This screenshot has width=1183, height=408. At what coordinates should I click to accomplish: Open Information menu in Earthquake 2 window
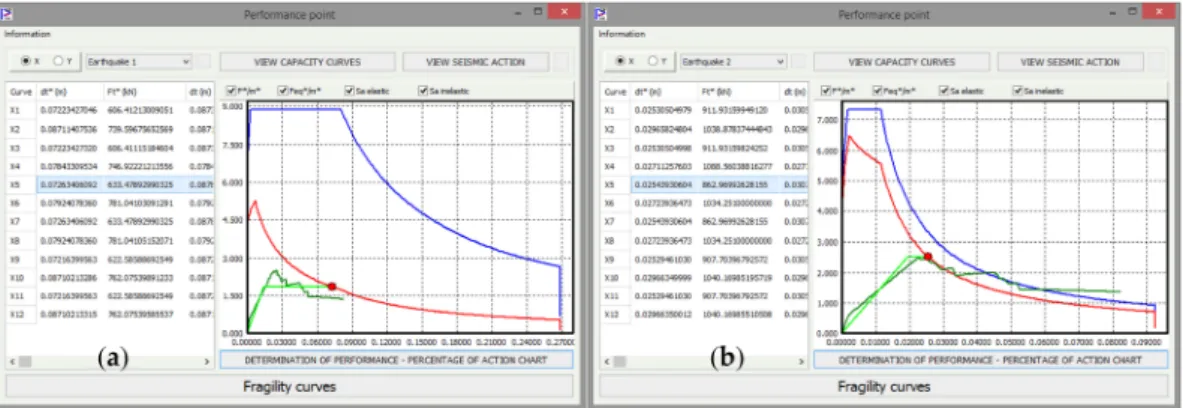[622, 34]
